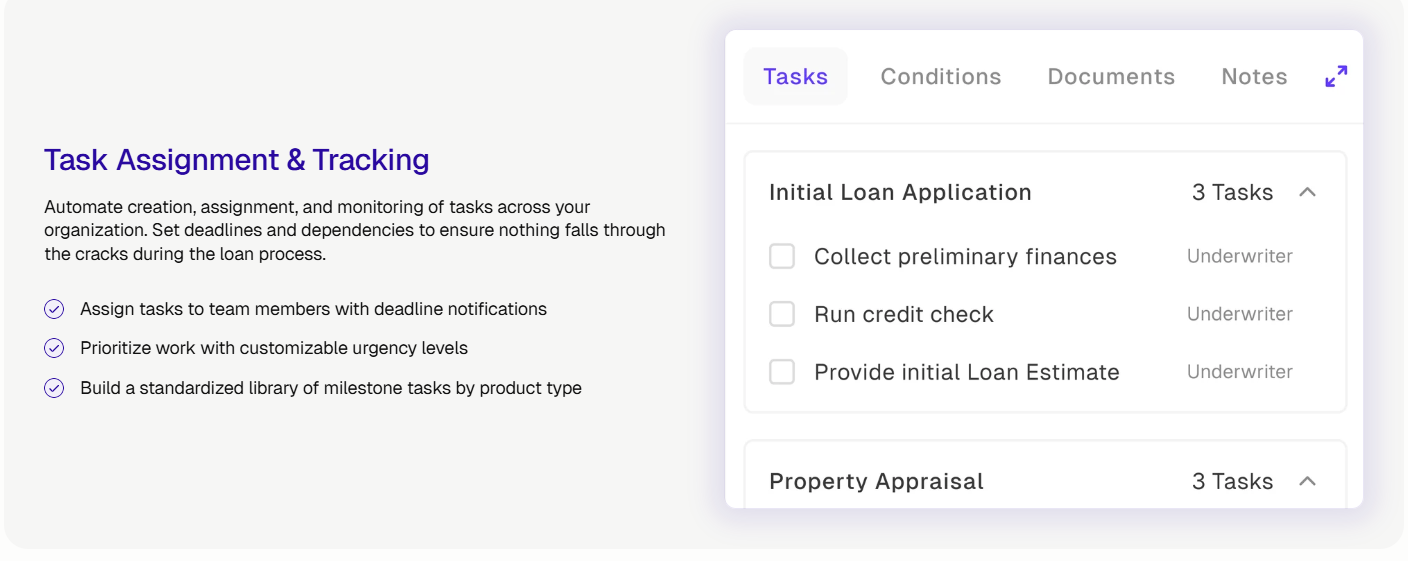Select the Notes tab

tap(1254, 77)
